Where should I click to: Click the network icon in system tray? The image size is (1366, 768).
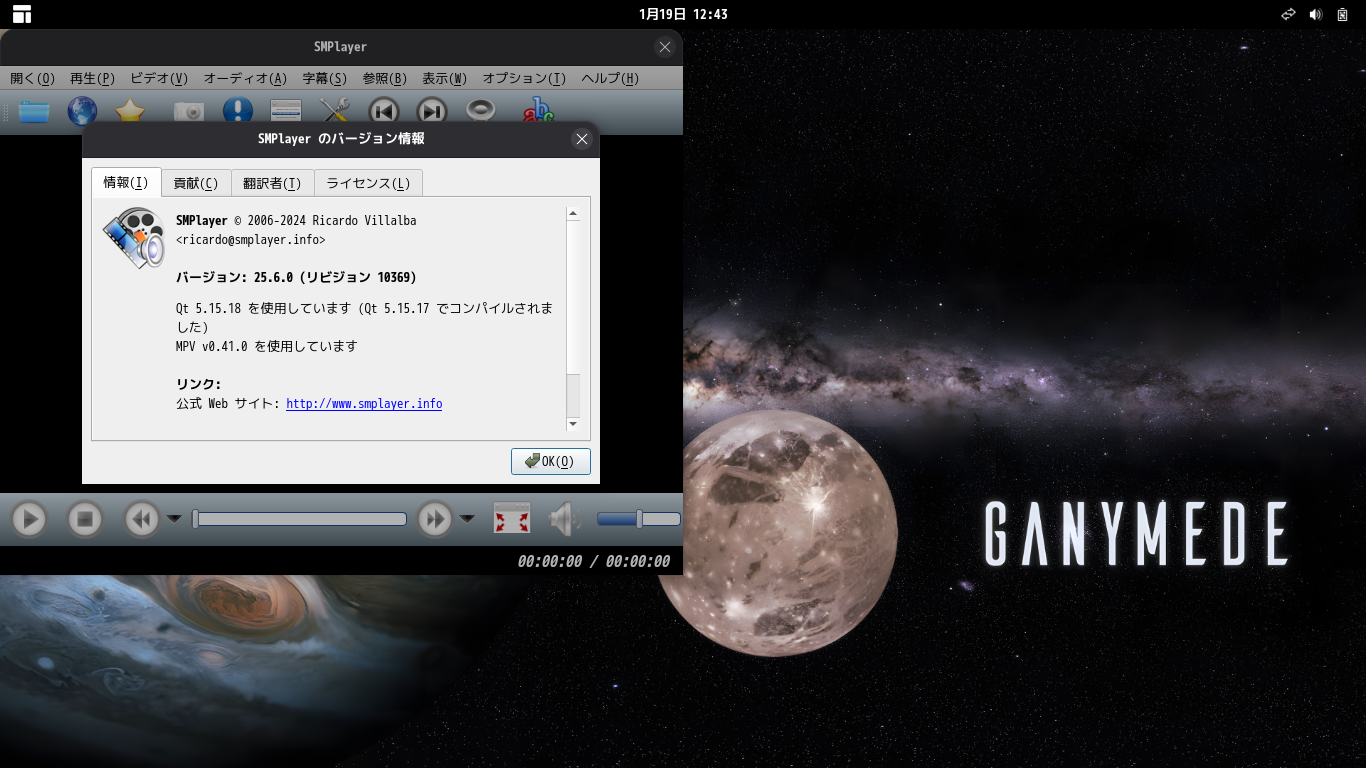1288,14
